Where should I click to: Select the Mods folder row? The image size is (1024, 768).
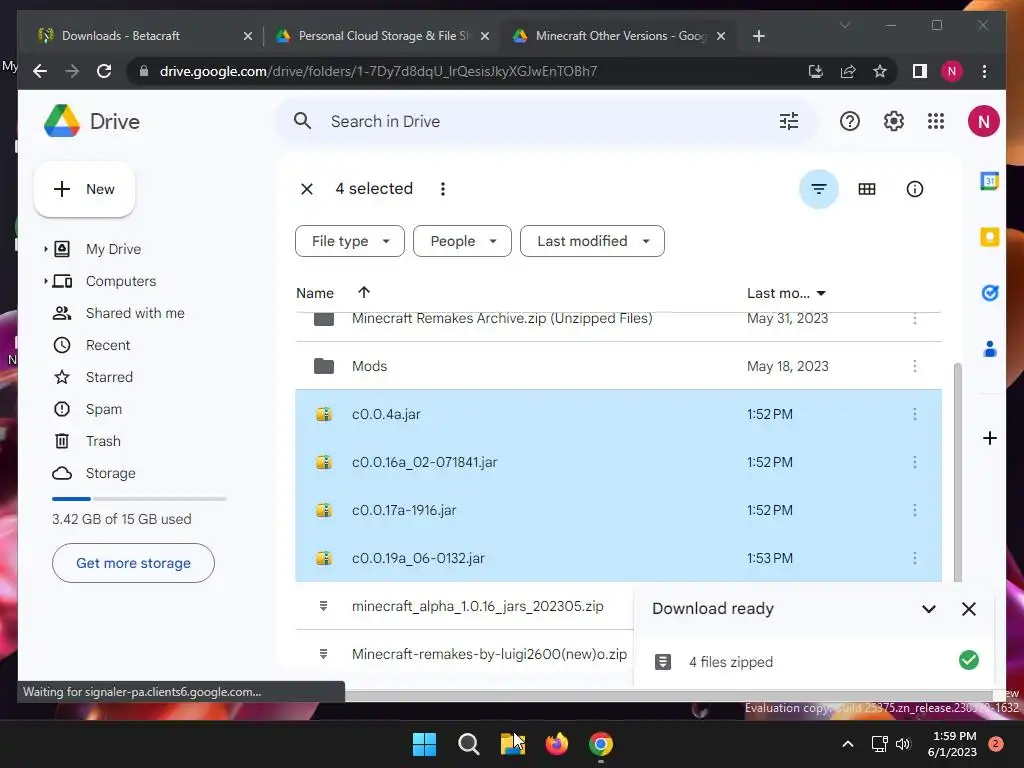[618, 366]
